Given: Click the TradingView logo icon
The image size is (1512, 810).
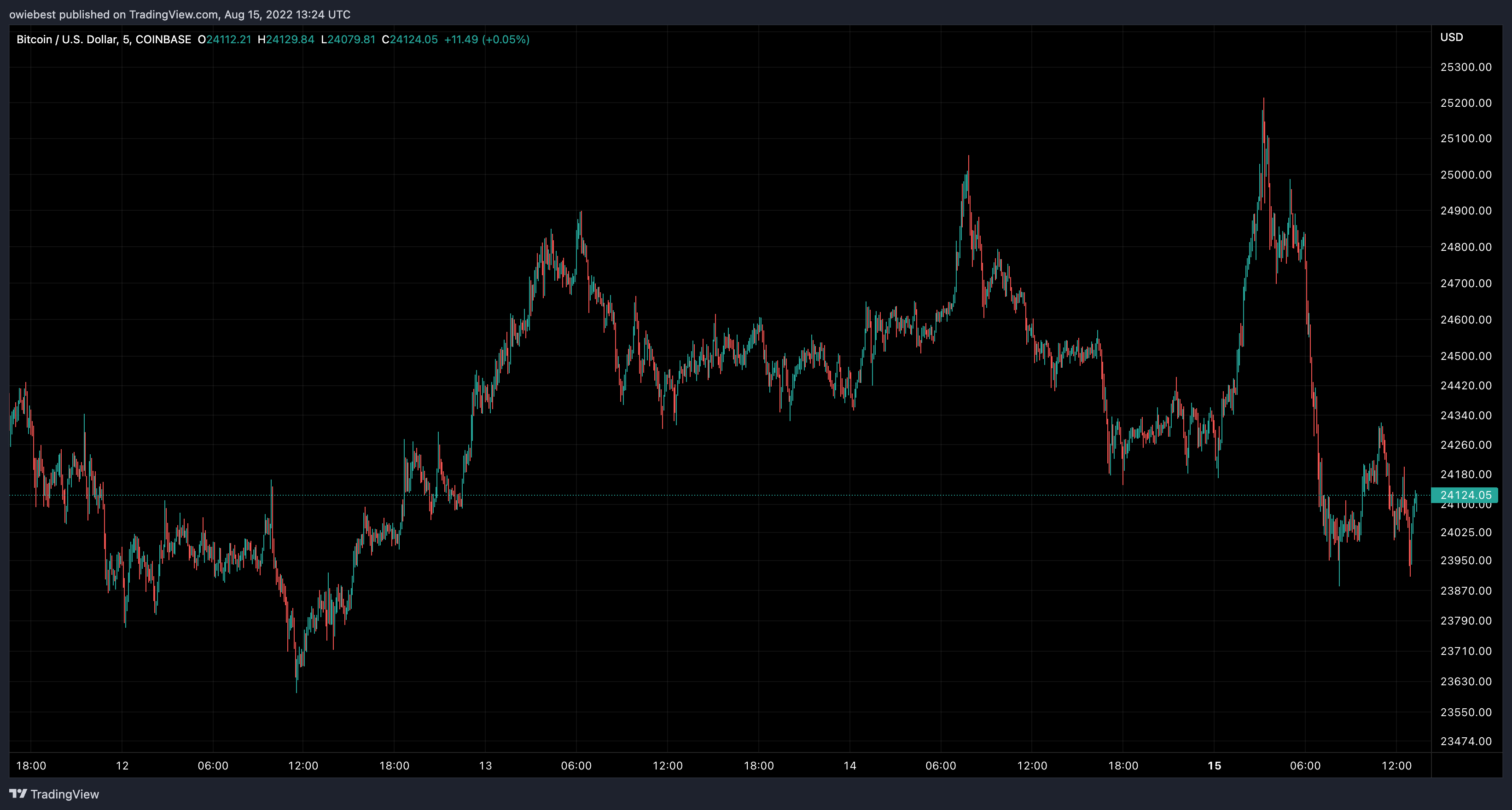Looking at the screenshot, I should point(18,793).
